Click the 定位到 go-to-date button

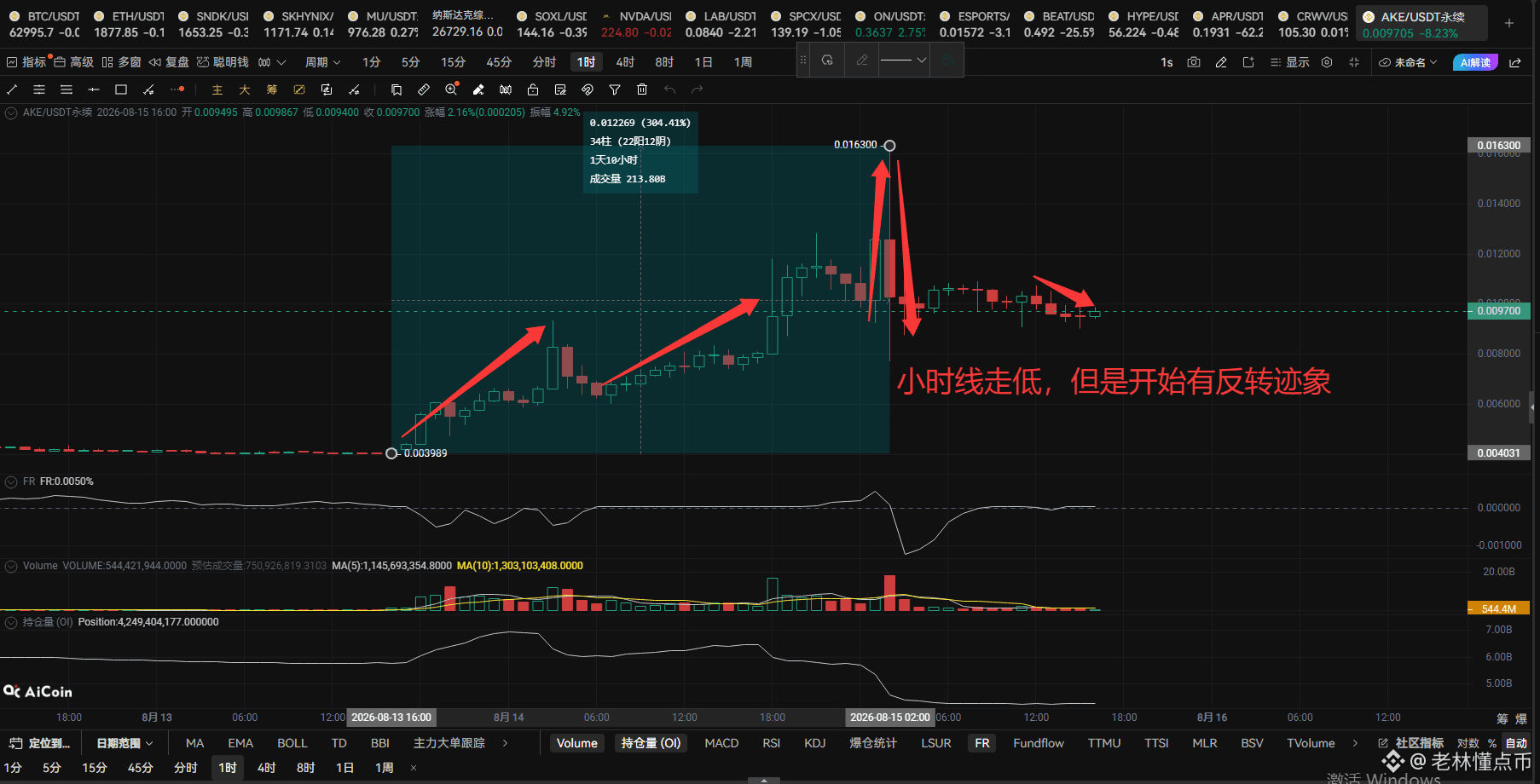(40, 743)
